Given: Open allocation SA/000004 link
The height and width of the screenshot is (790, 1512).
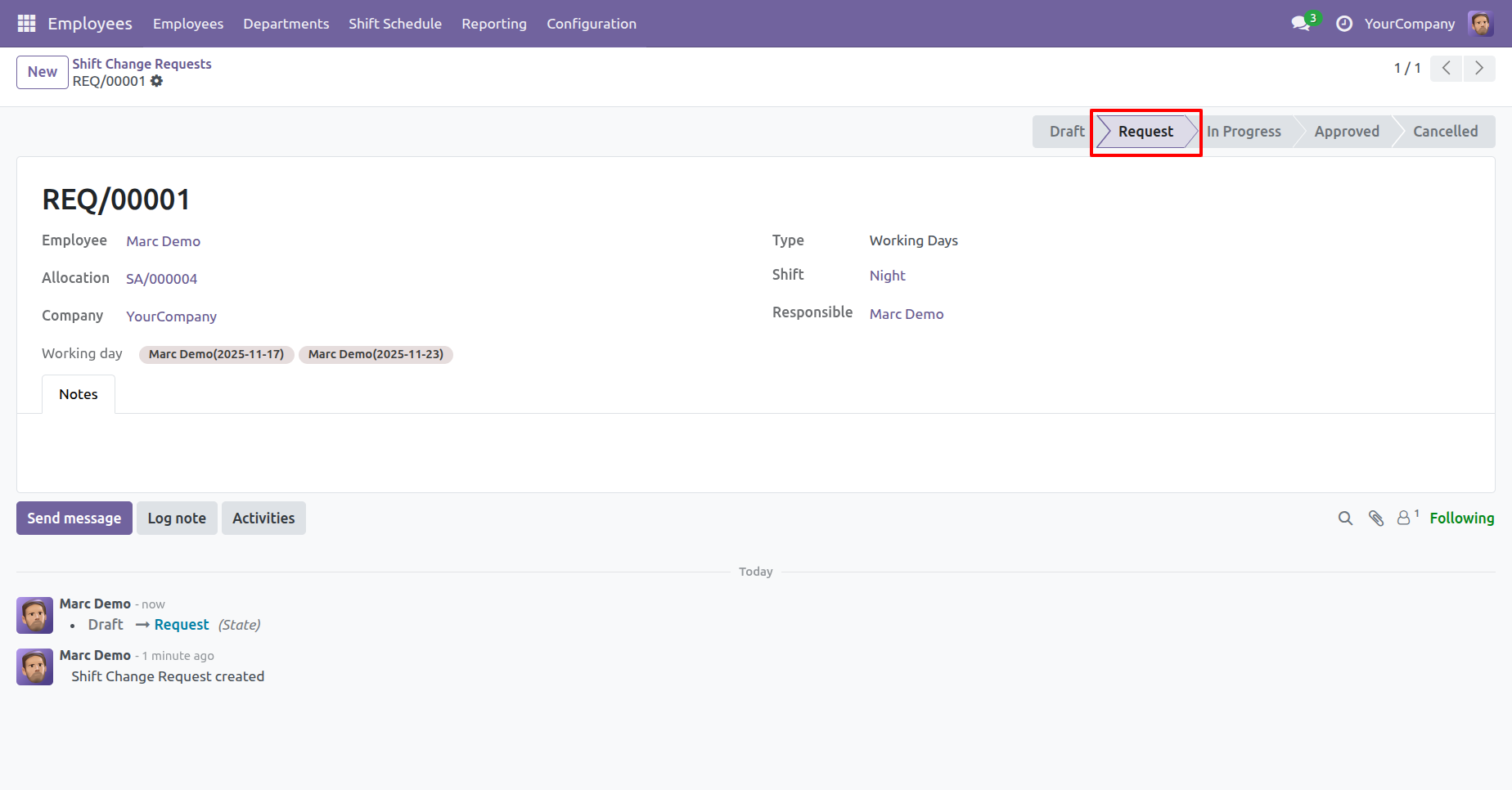Looking at the screenshot, I should click(x=162, y=279).
